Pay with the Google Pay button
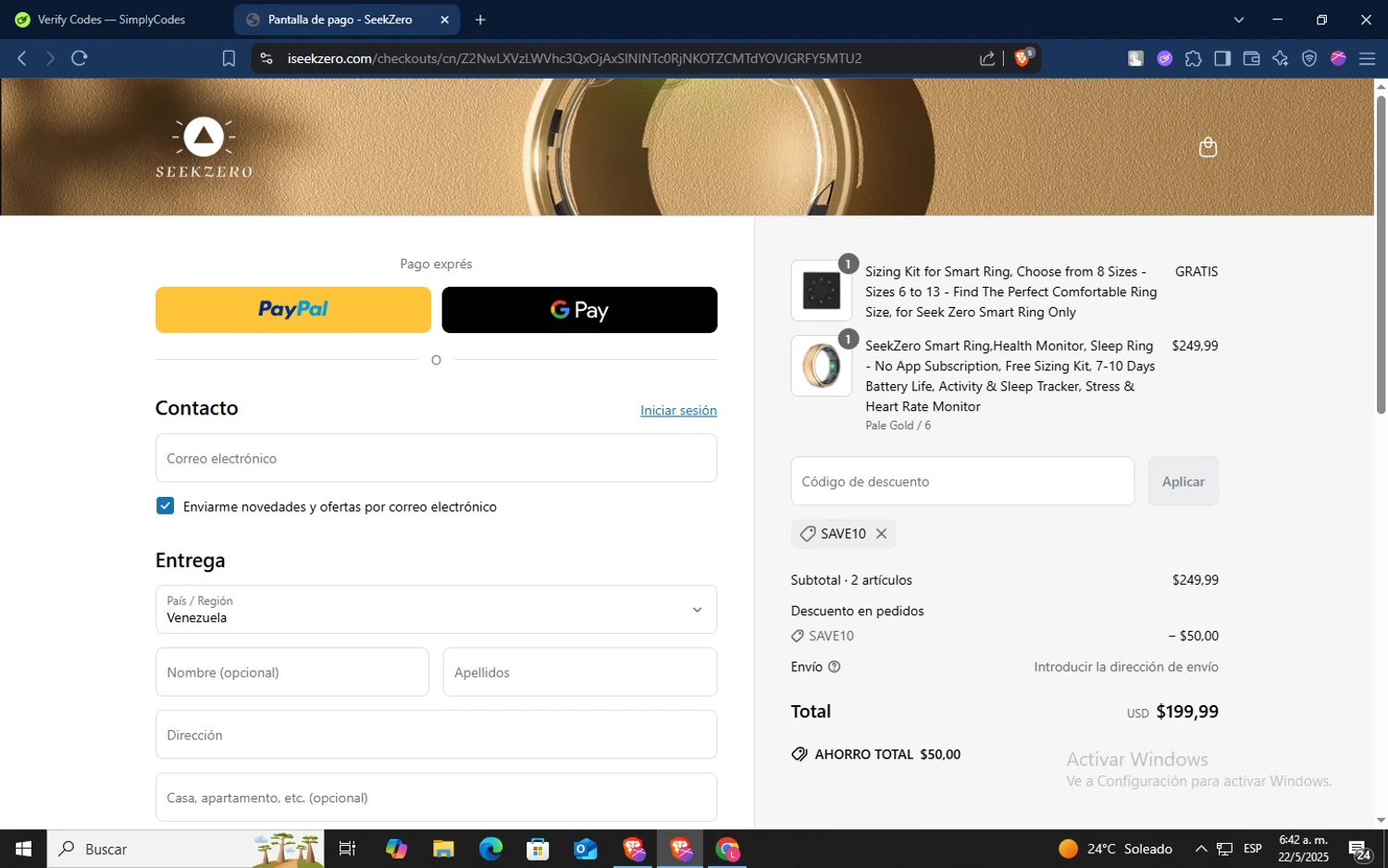Viewport: 1388px width, 868px height. coord(579,310)
